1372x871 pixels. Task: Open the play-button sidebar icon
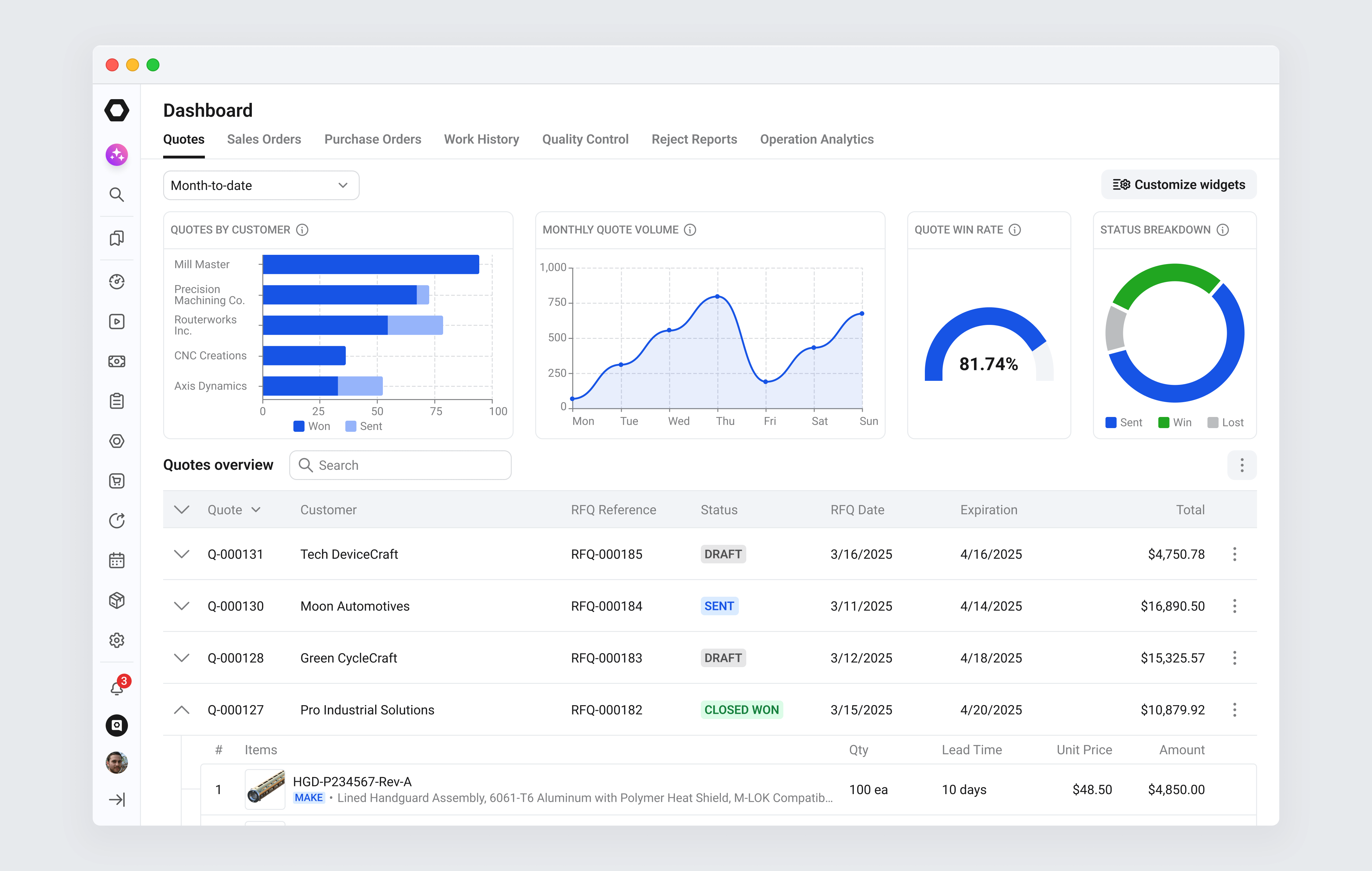(x=117, y=321)
